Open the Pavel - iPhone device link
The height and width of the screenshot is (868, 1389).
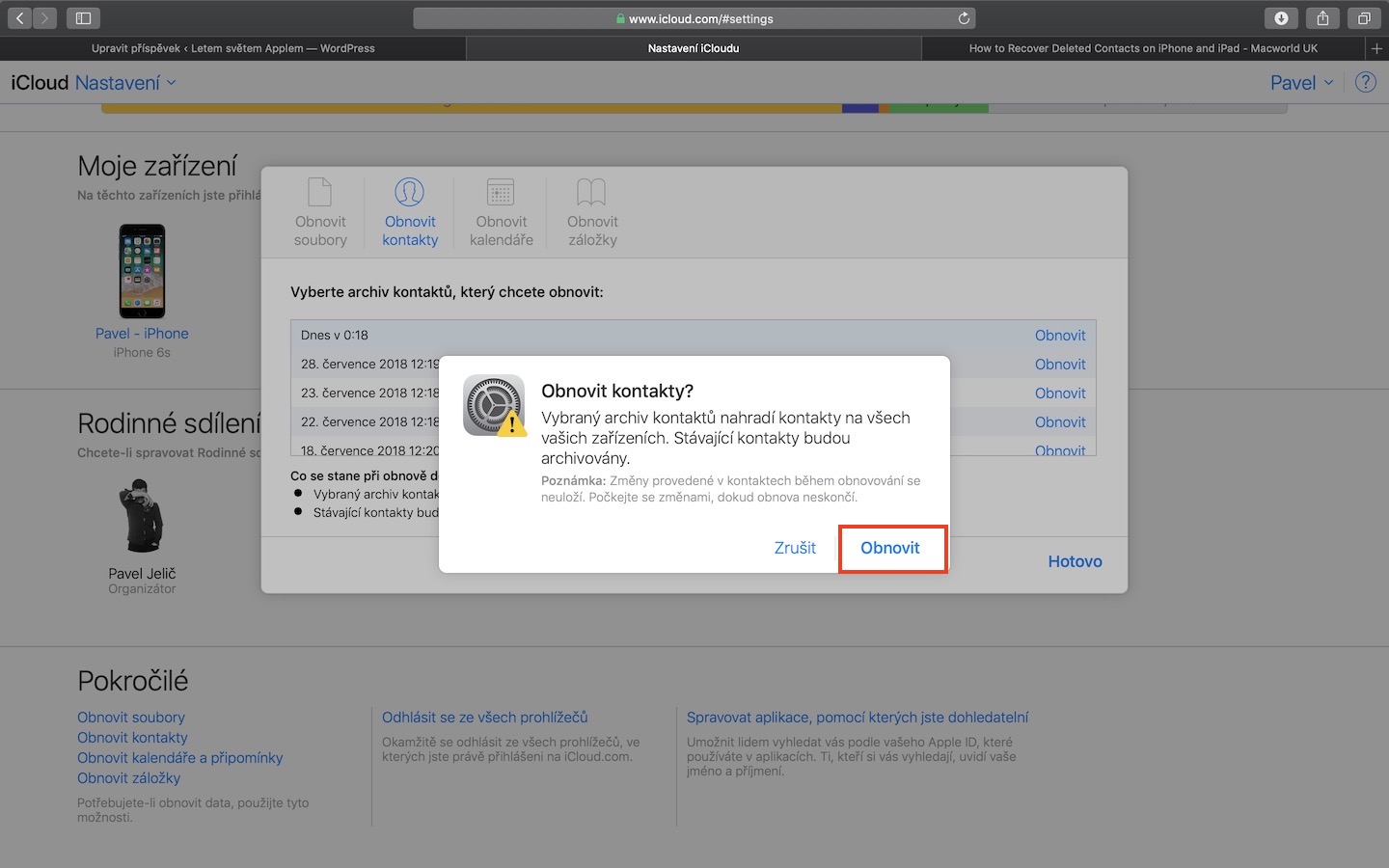142,334
